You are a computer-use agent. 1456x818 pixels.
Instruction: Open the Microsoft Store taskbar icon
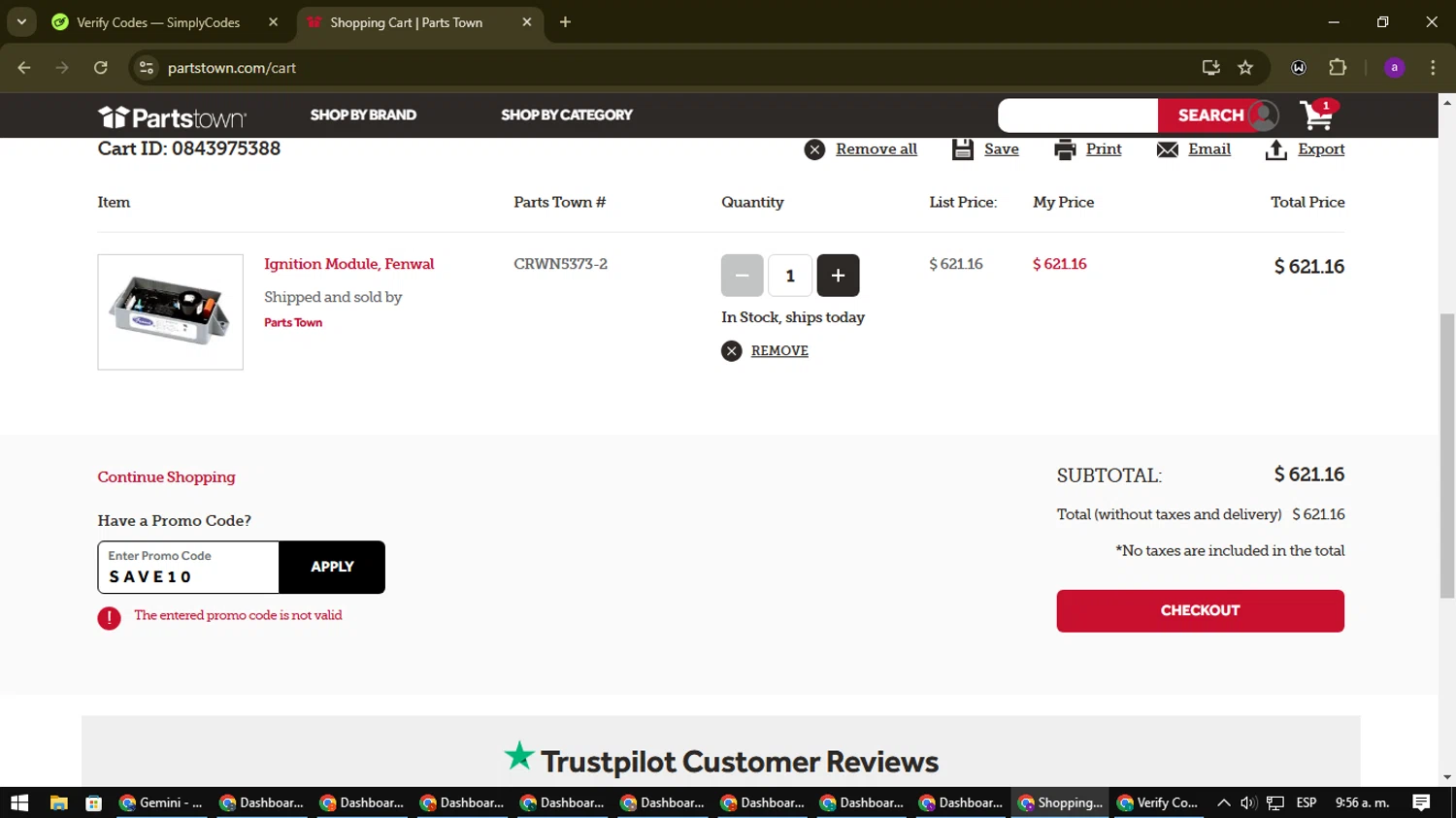tap(93, 802)
